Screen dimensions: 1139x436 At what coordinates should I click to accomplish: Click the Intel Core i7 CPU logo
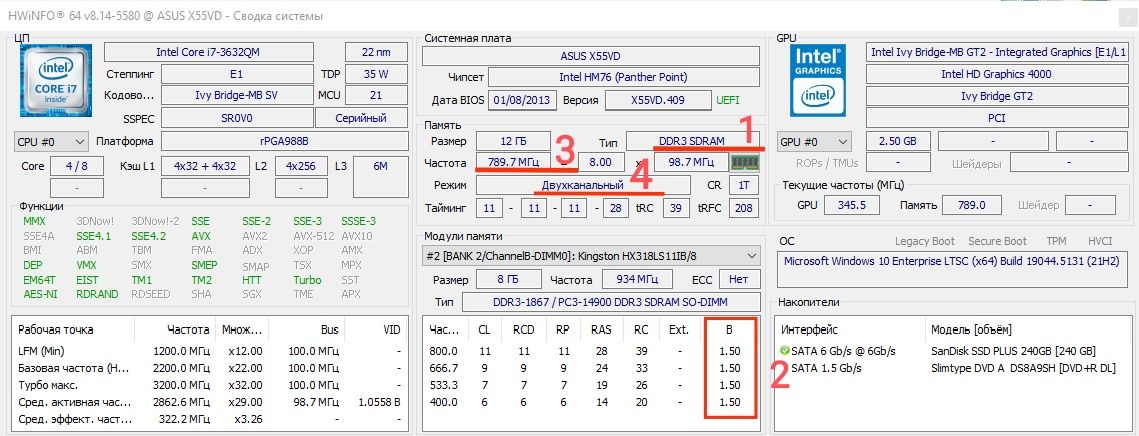pyautogui.click(x=55, y=81)
